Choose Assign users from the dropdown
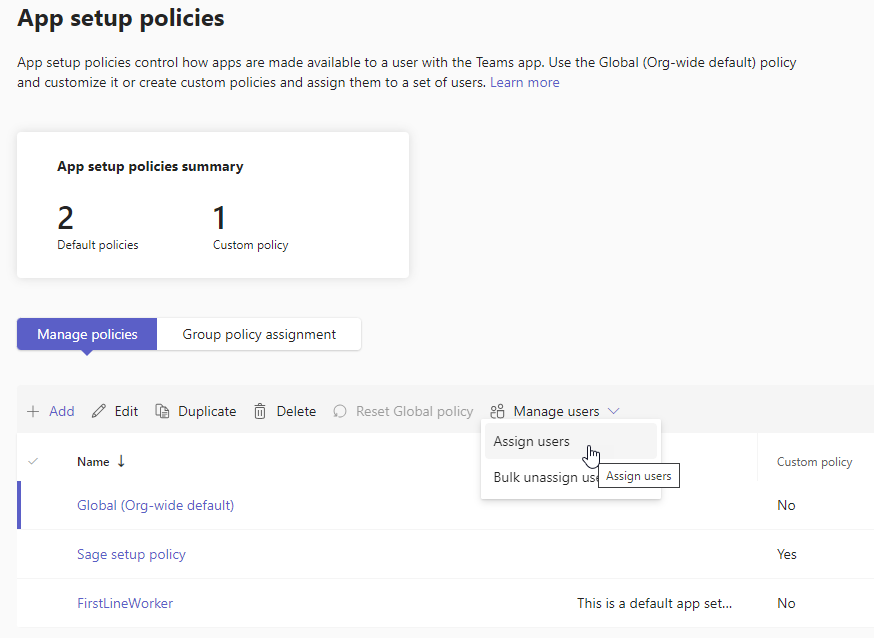 point(532,441)
